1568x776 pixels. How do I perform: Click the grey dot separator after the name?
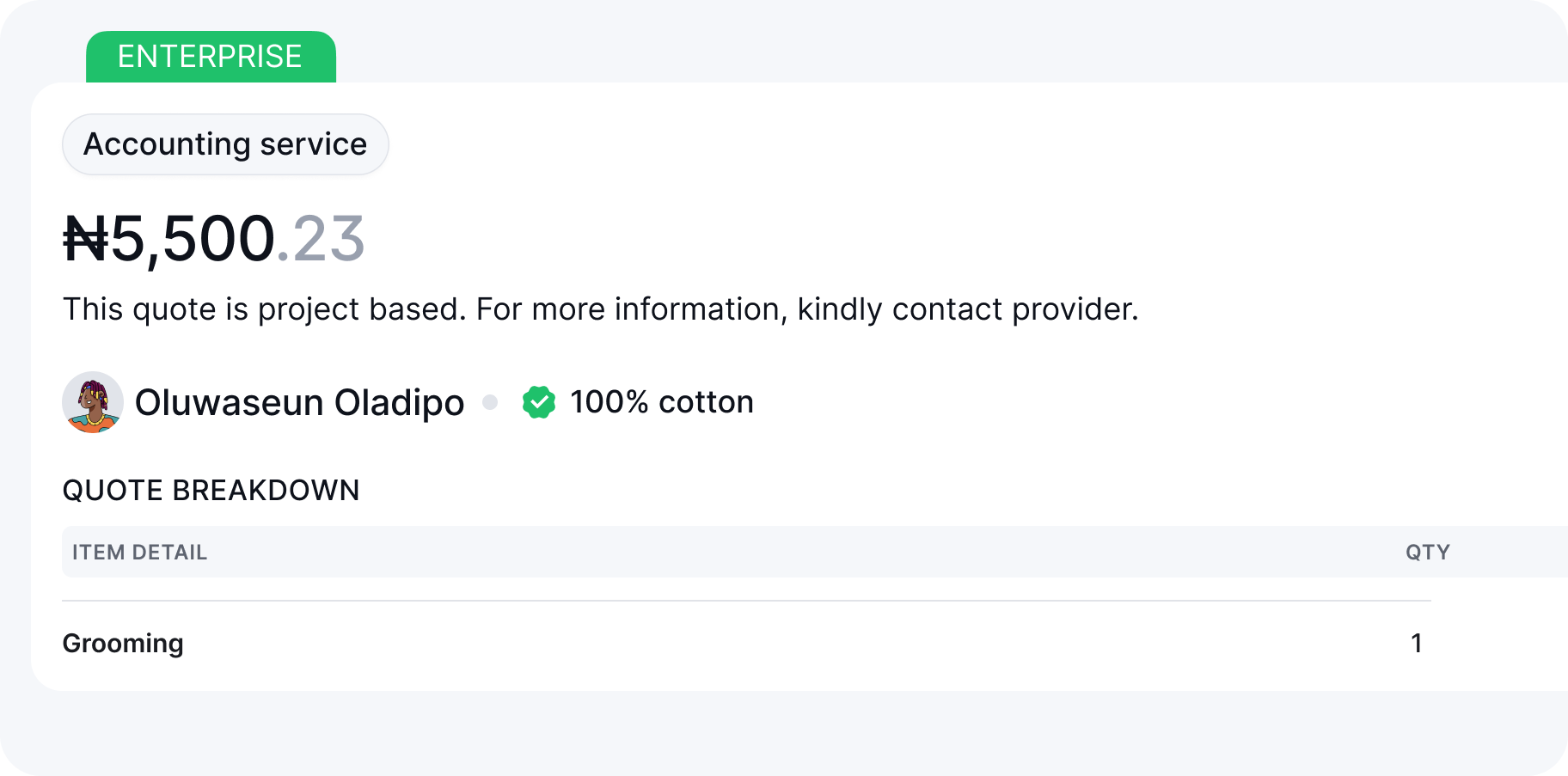tap(490, 402)
